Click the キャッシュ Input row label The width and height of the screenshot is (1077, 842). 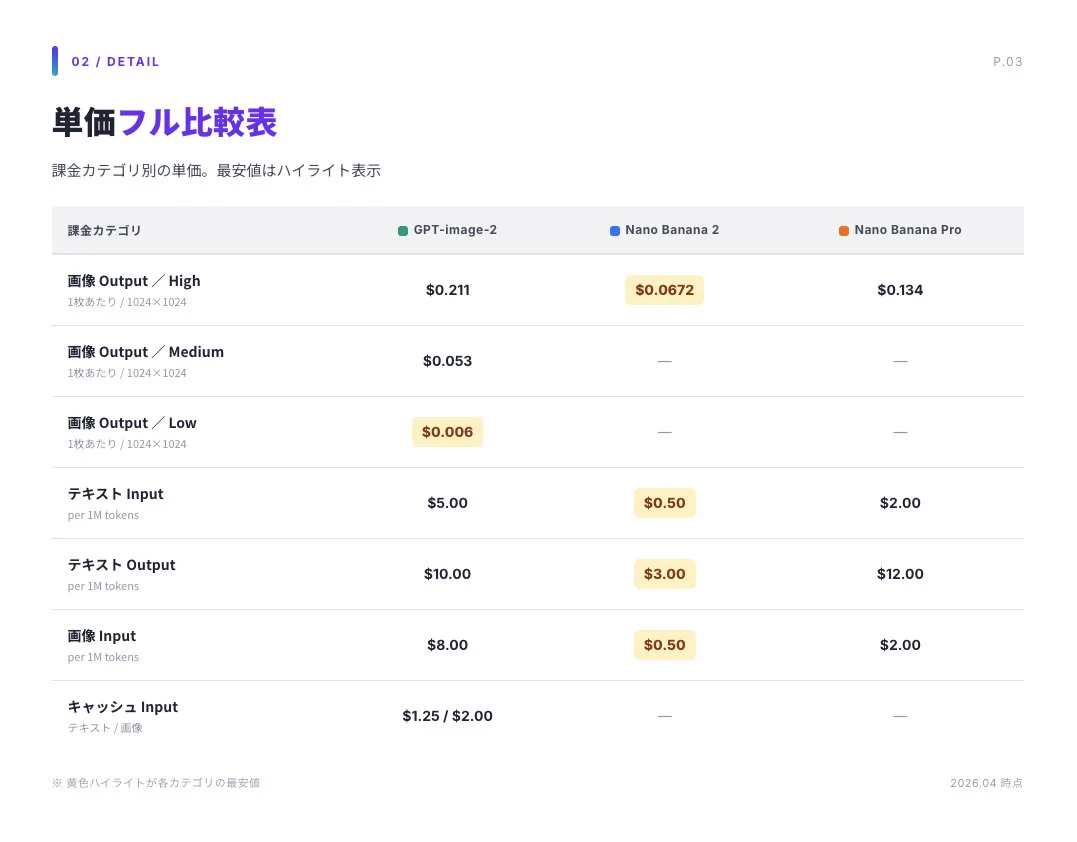123,707
